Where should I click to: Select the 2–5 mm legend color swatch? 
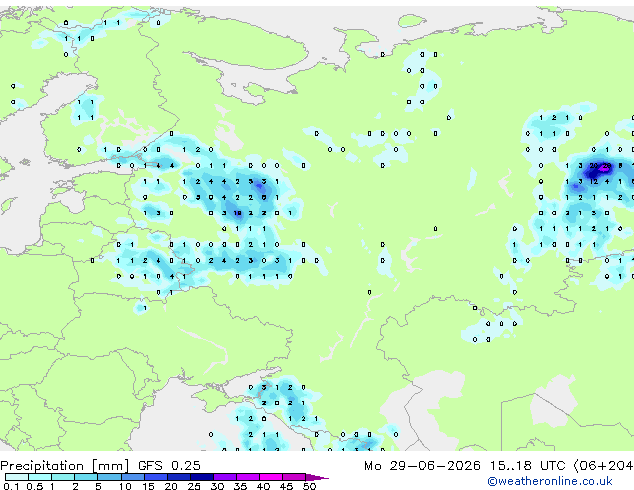[86, 477]
